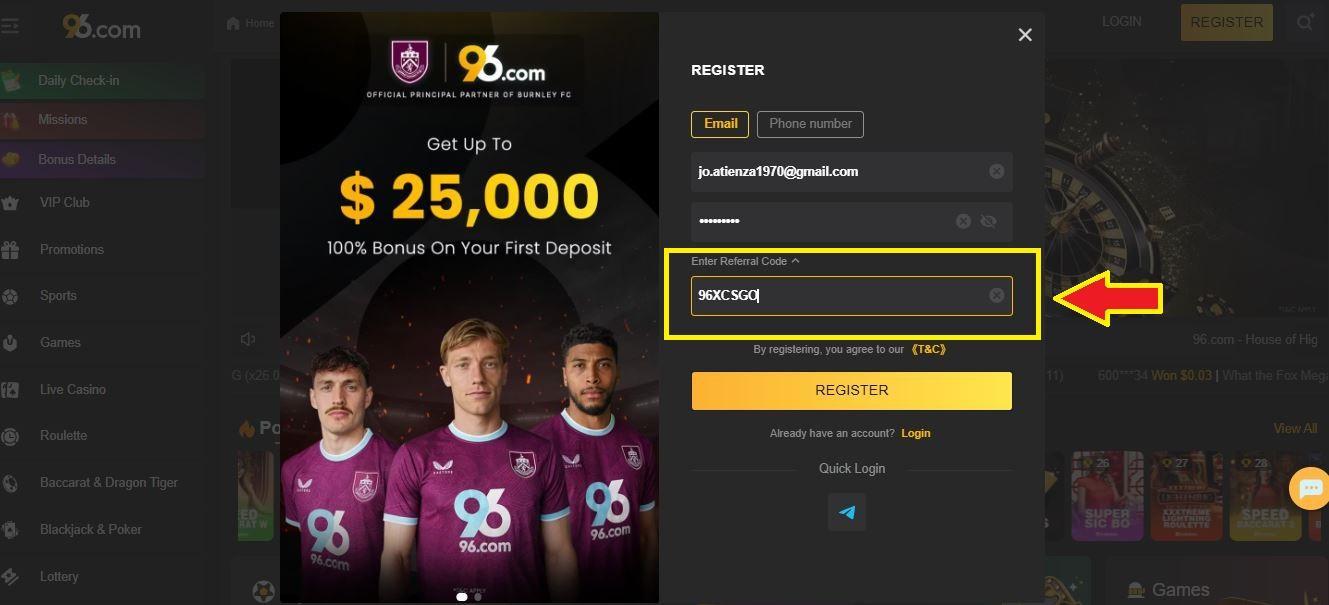1329x605 pixels.
Task: Click the hamburger menu icon
Action: (10, 26)
